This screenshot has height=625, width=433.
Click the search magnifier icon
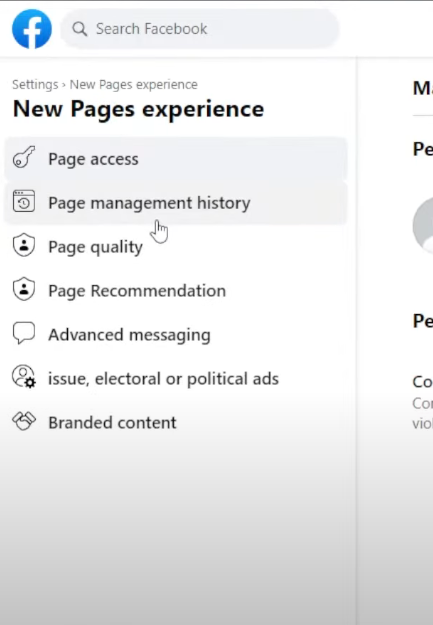click(x=80, y=29)
